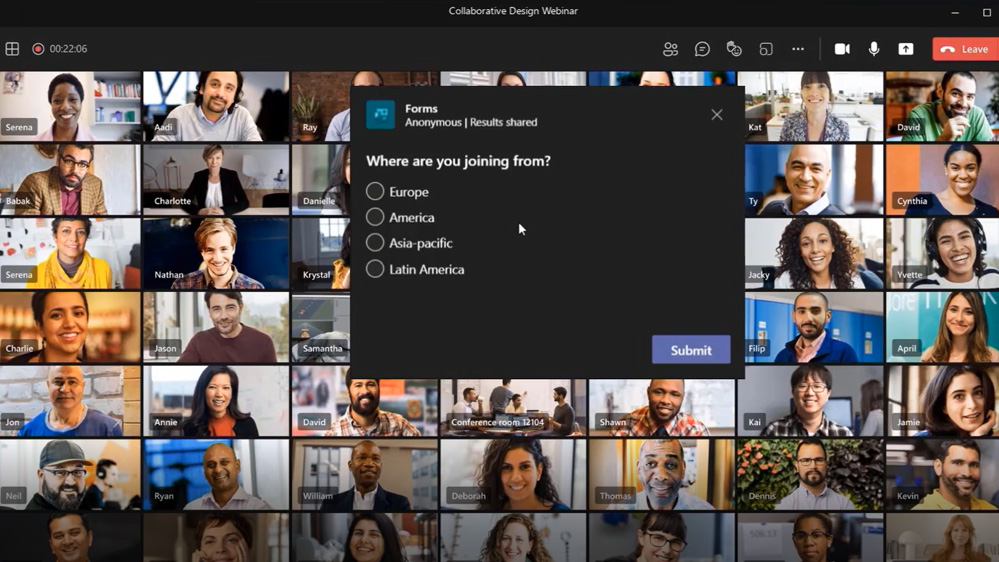Select Yvette's video tile

(x=942, y=254)
